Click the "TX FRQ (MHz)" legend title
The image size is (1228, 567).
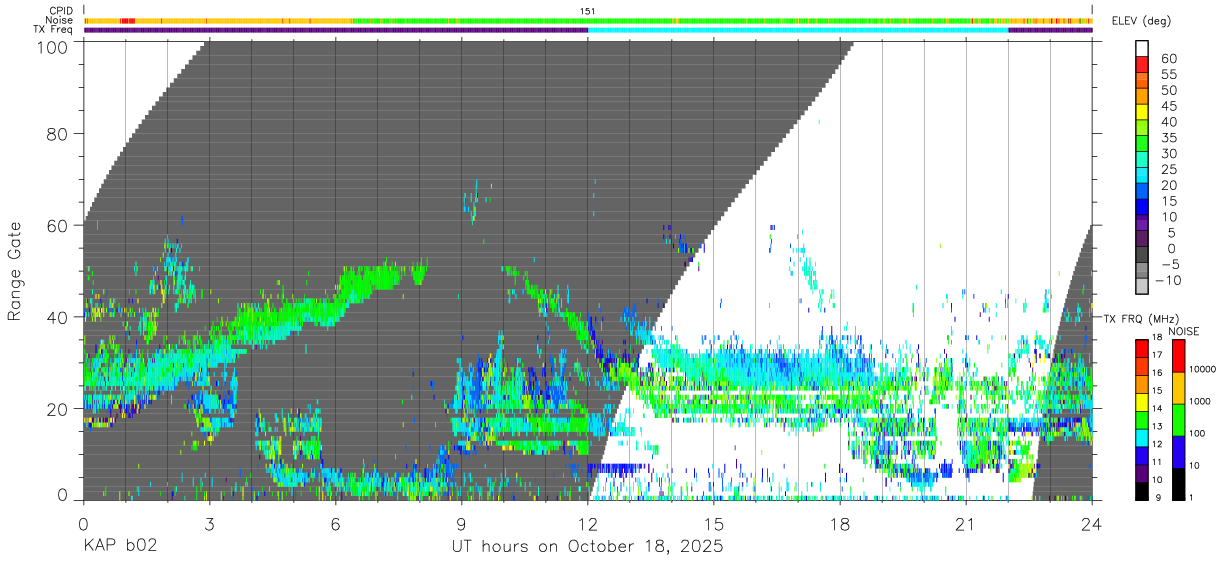1139,318
